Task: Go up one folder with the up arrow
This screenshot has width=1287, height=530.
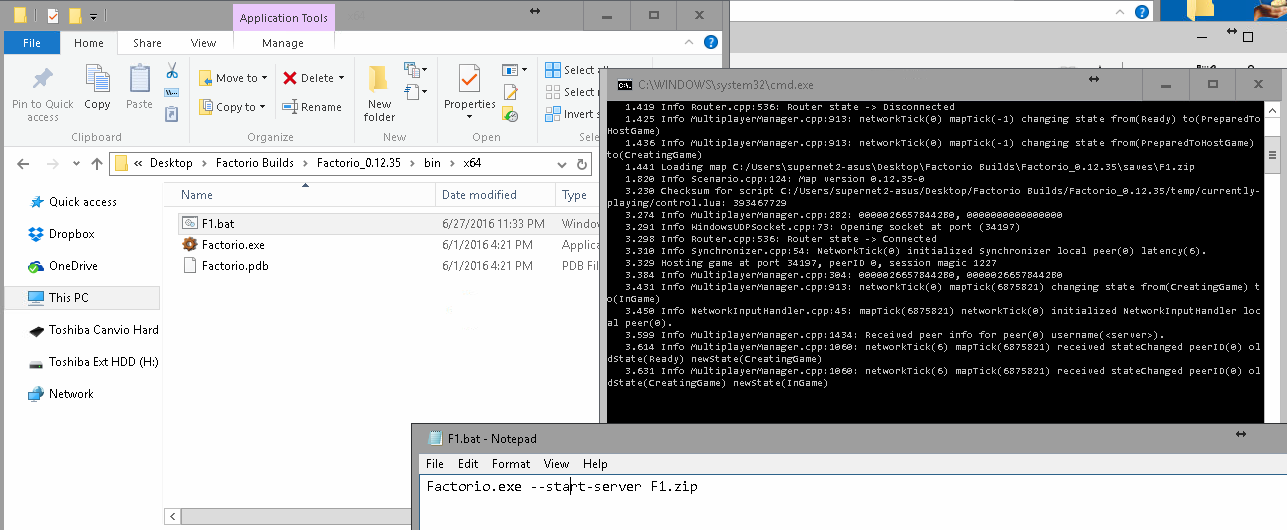Action: coord(97,163)
